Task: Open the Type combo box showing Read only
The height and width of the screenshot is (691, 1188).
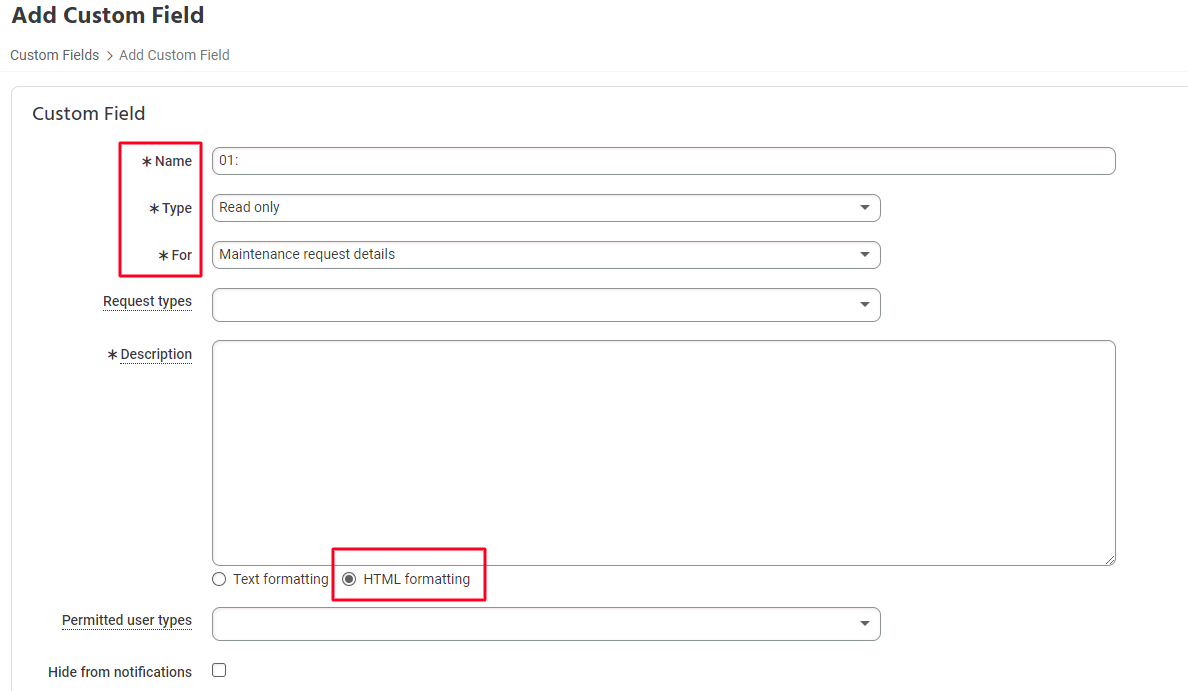Action: point(545,208)
